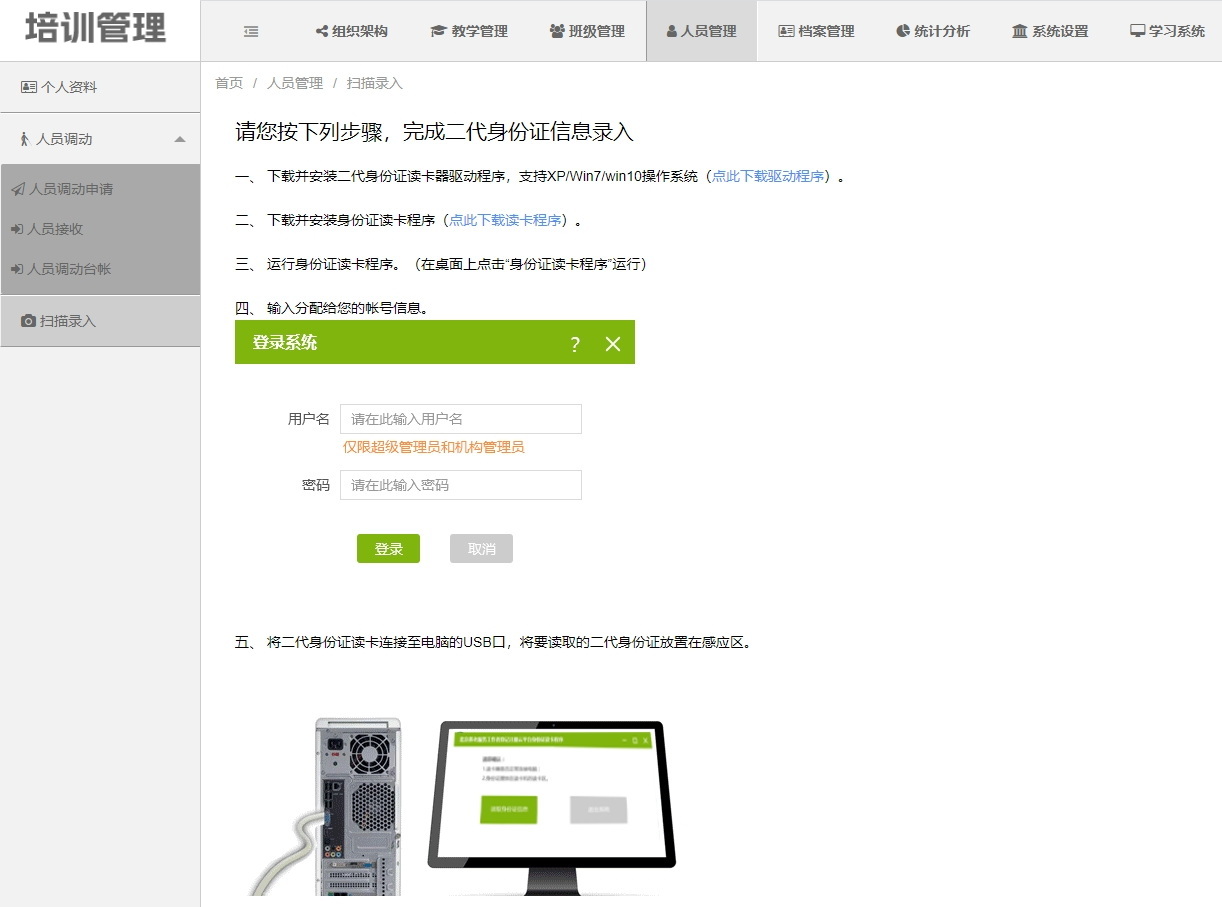Open 个人资料 in the sidebar
The width and height of the screenshot is (1222, 907).
click(x=60, y=87)
